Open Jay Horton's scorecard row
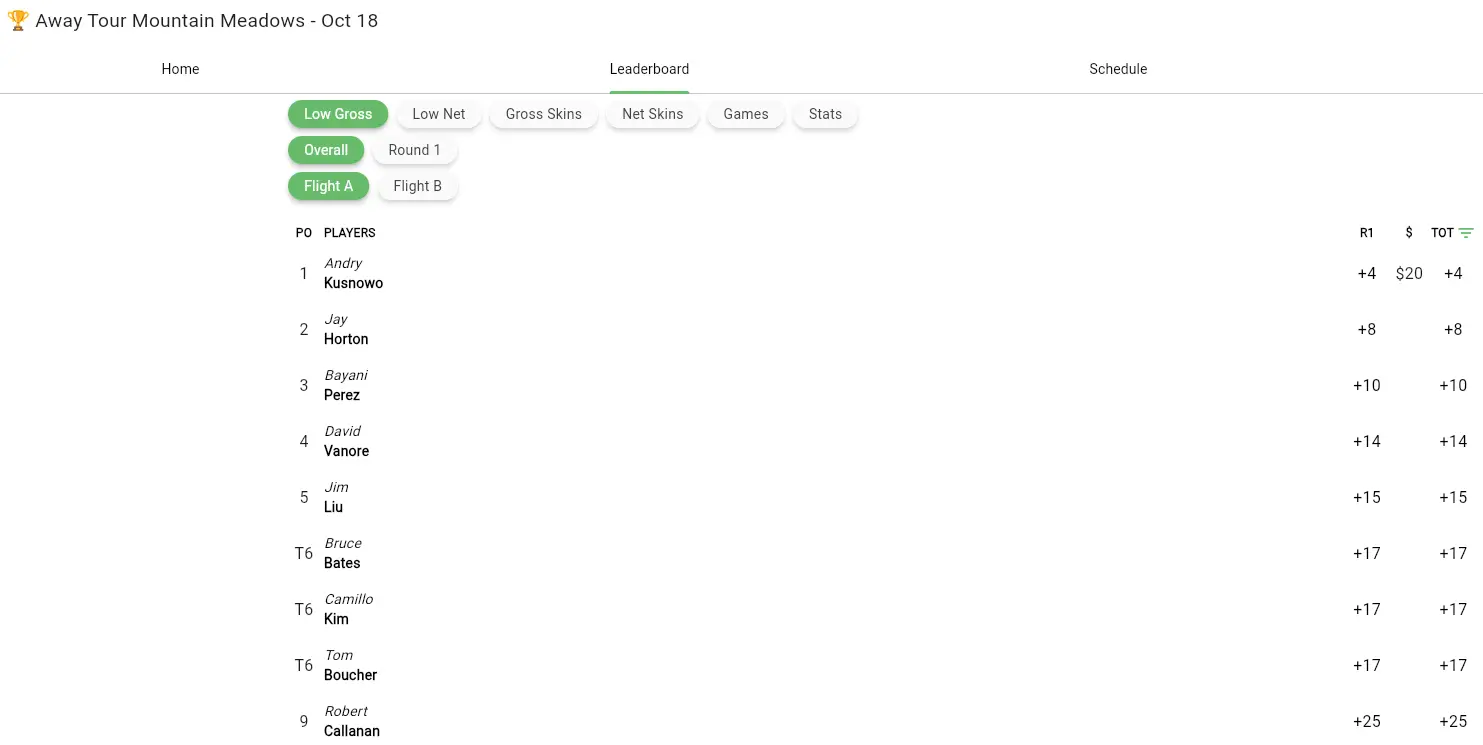The width and height of the screenshot is (1483, 745). 346,330
